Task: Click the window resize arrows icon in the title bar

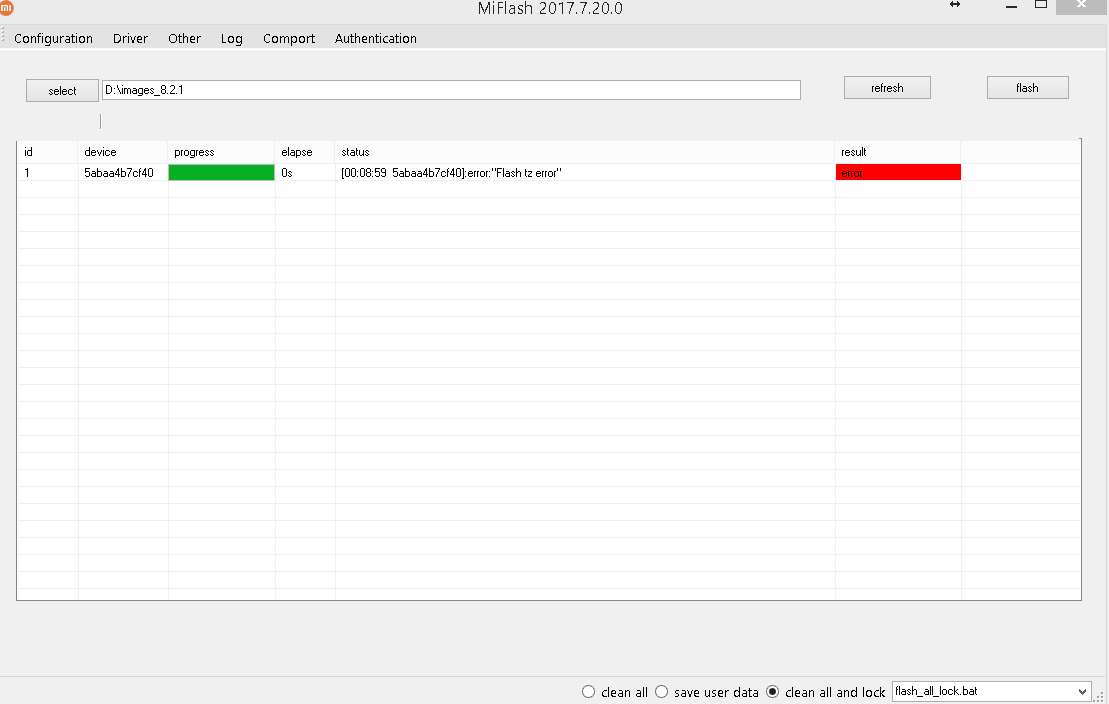Action: pyautogui.click(x=955, y=4)
